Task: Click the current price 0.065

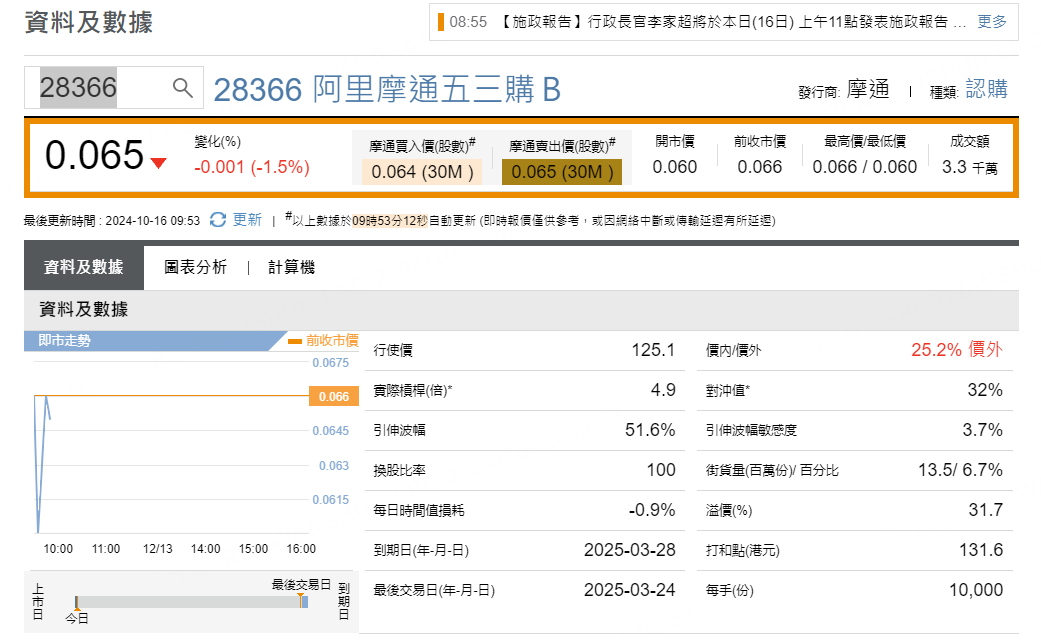Action: [94, 155]
